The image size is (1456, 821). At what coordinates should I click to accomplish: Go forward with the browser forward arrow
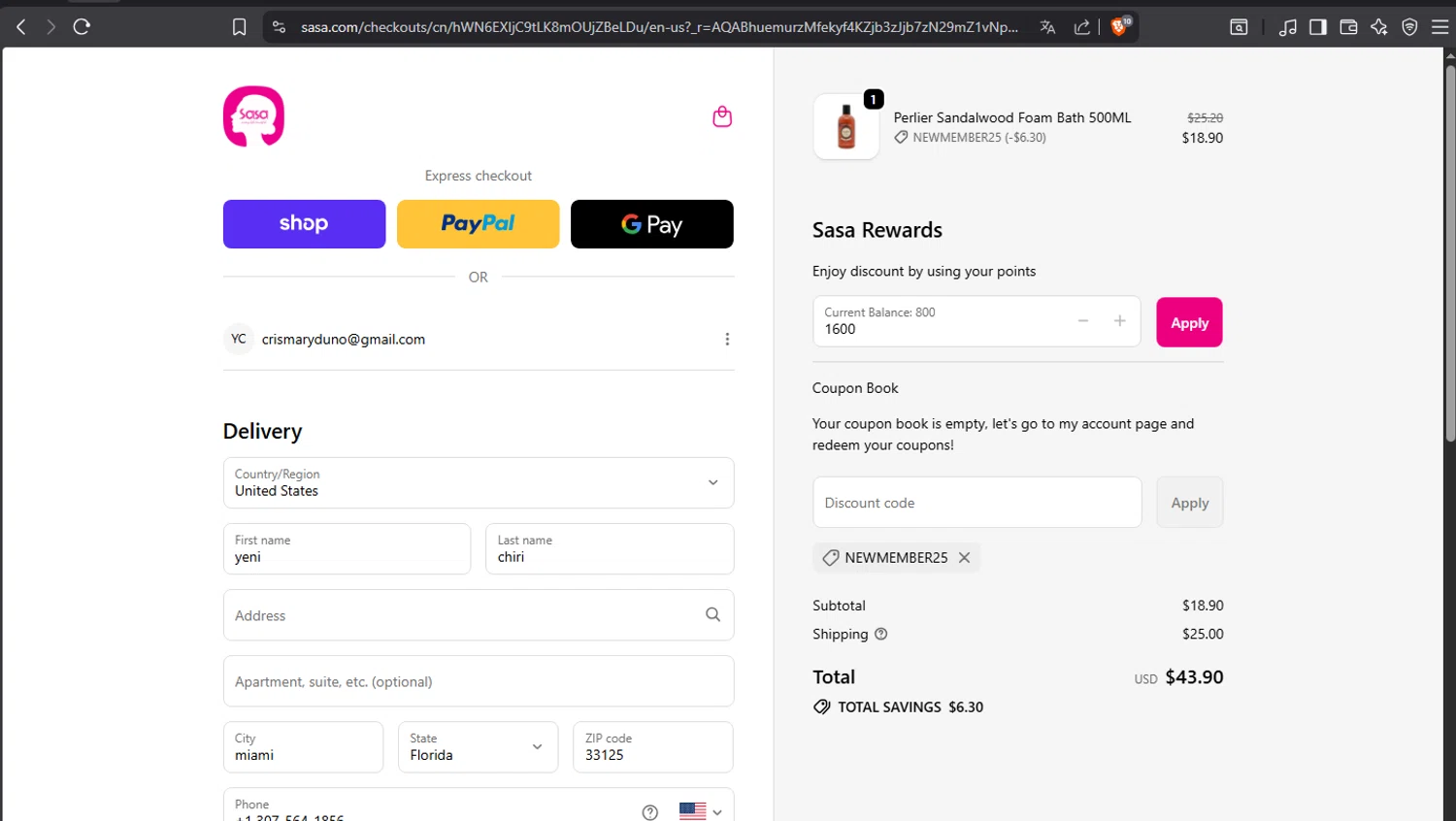point(51,27)
